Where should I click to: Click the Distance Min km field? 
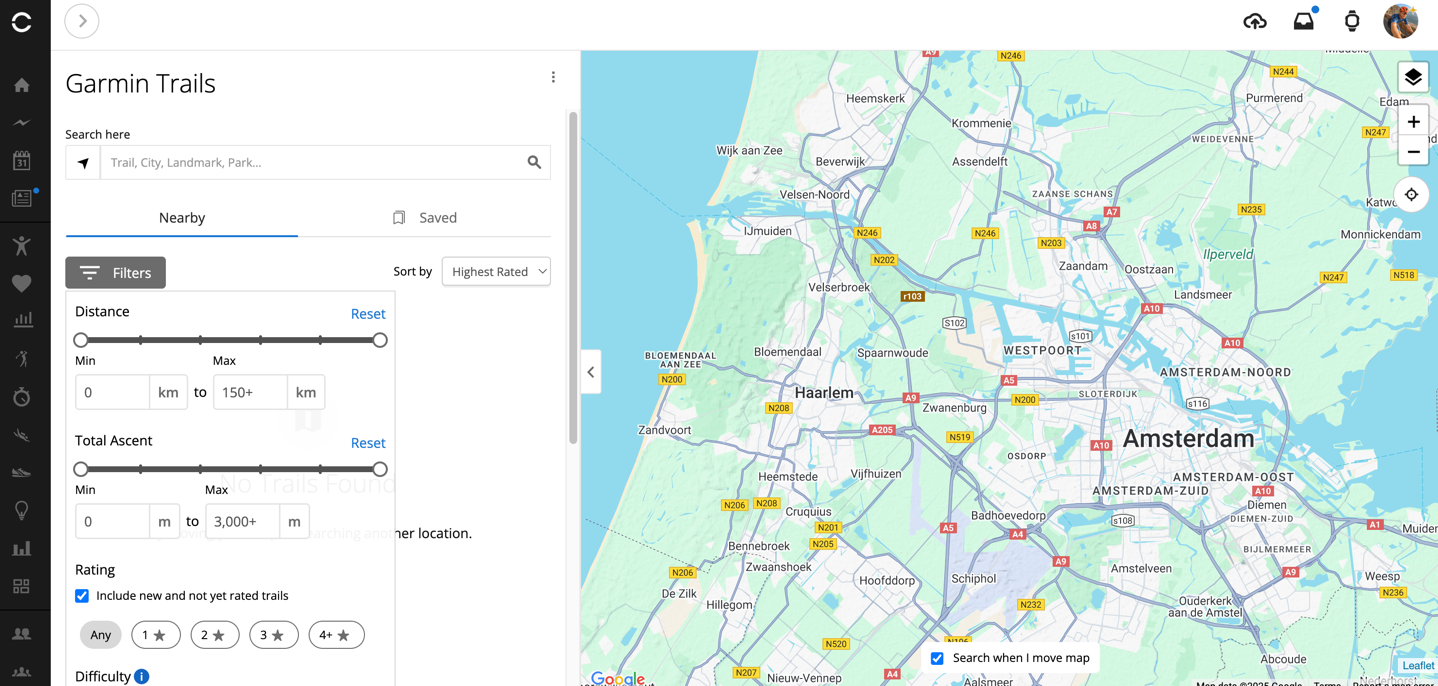tap(113, 392)
